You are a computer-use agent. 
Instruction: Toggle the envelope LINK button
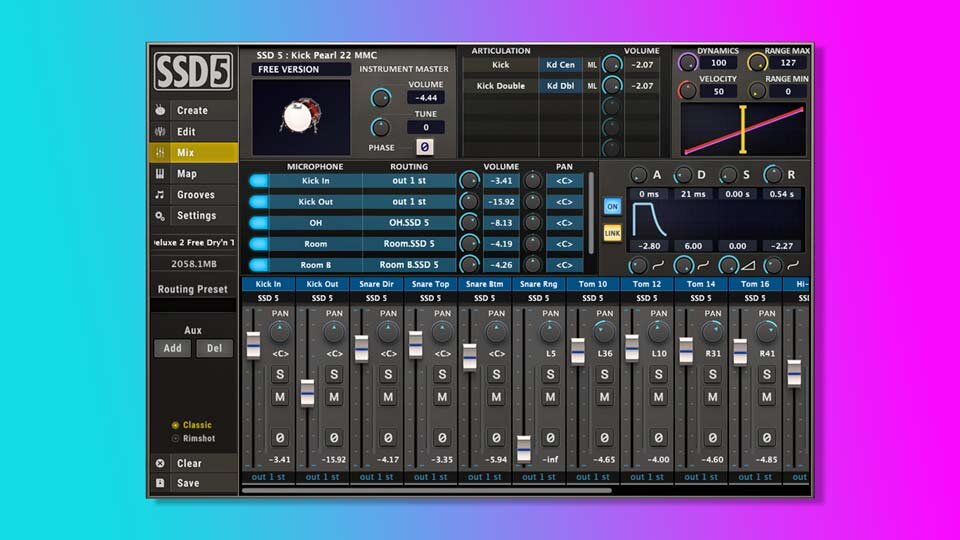click(x=612, y=233)
